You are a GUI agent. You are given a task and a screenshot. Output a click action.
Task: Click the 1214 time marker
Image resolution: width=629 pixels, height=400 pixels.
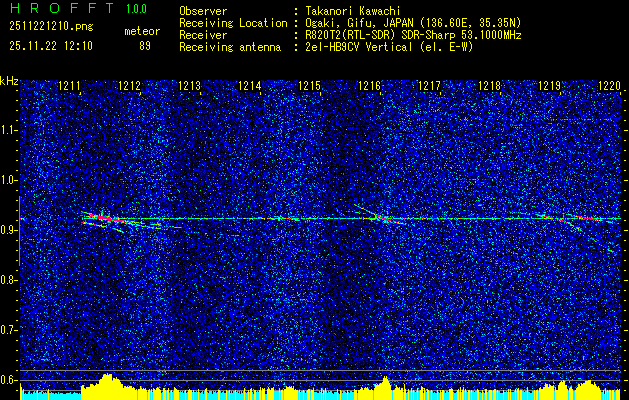(249, 86)
